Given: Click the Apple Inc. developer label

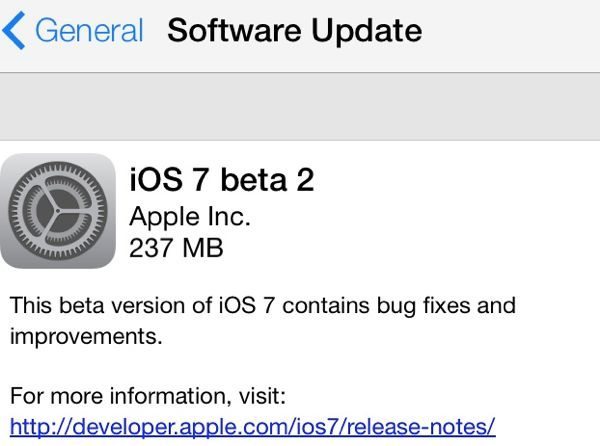Looking at the screenshot, I should tap(190, 217).
